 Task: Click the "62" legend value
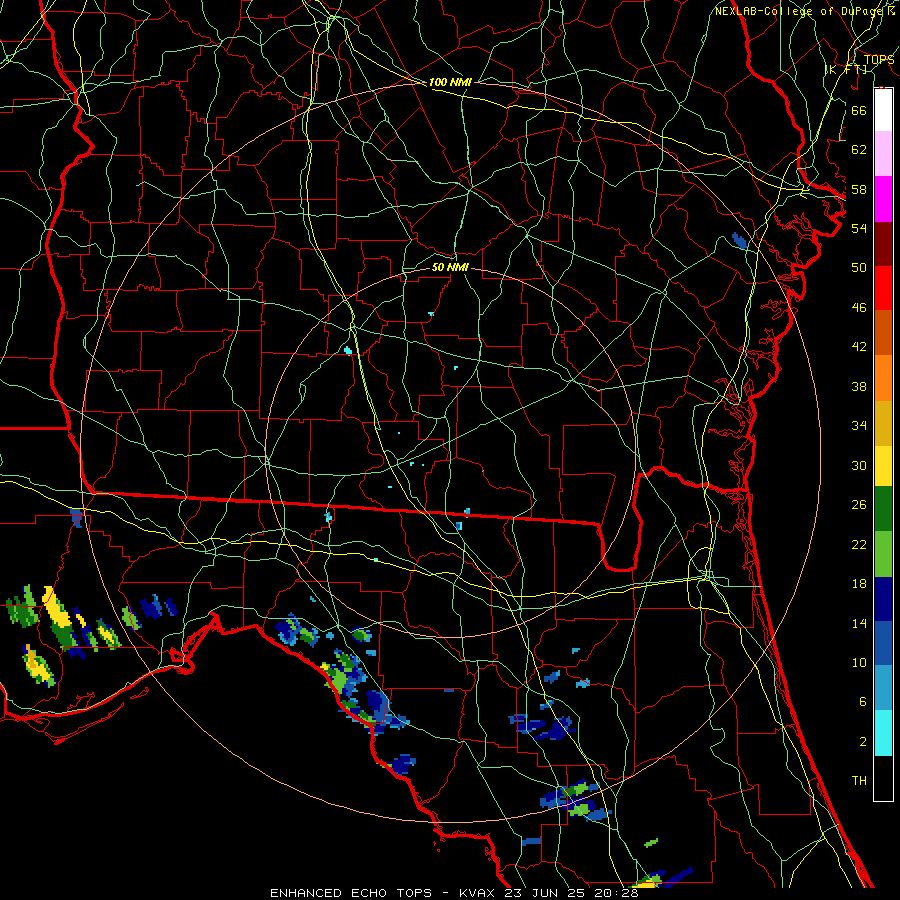pos(859,150)
